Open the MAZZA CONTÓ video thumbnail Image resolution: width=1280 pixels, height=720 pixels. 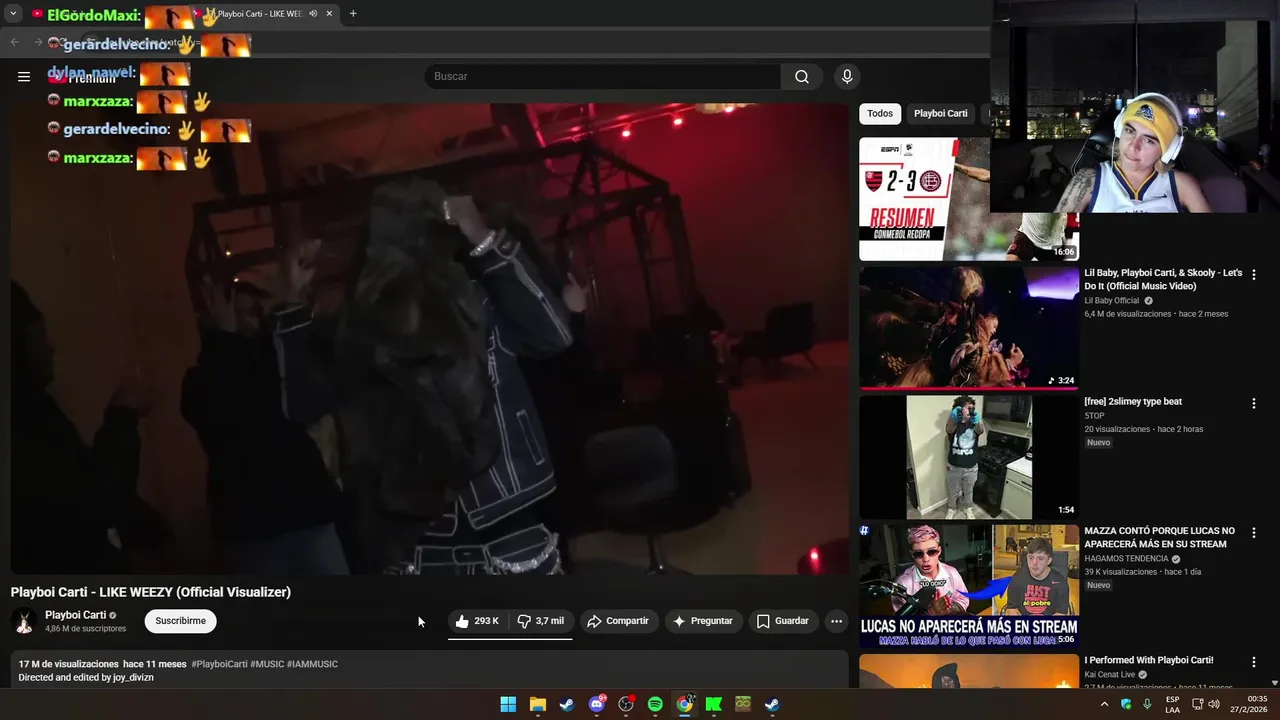click(x=969, y=586)
